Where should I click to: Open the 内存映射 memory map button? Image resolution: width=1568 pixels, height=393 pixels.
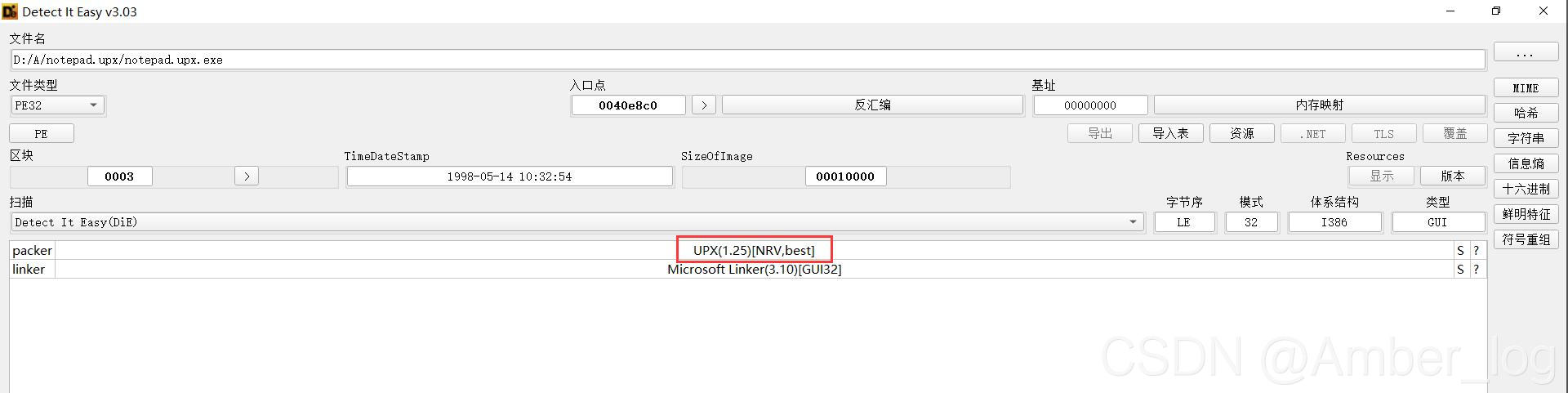coord(1319,105)
